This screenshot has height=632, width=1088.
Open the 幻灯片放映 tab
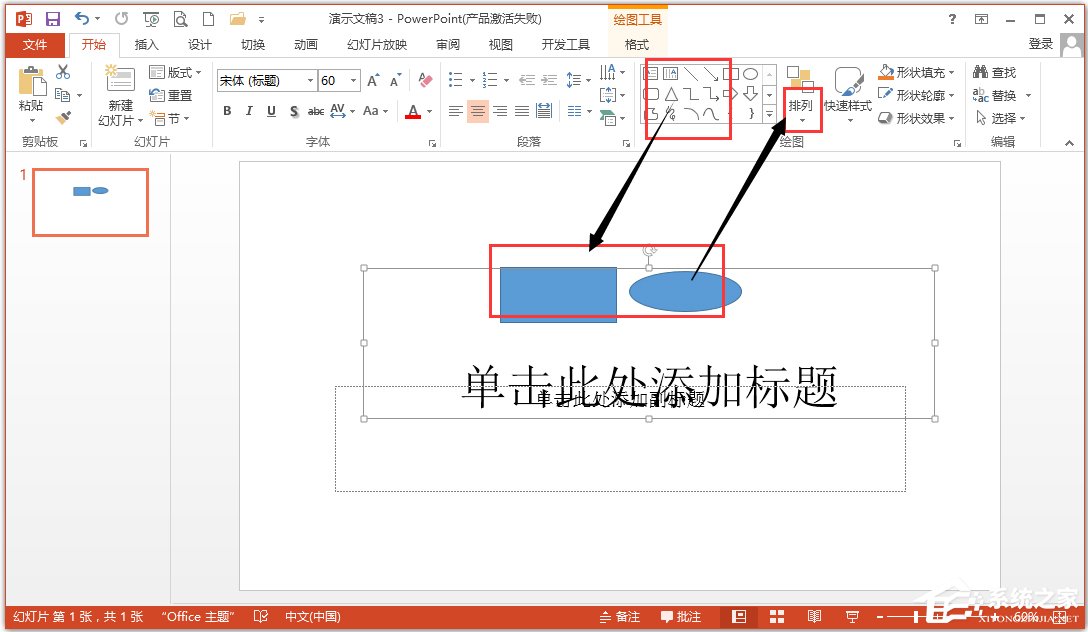click(x=377, y=44)
